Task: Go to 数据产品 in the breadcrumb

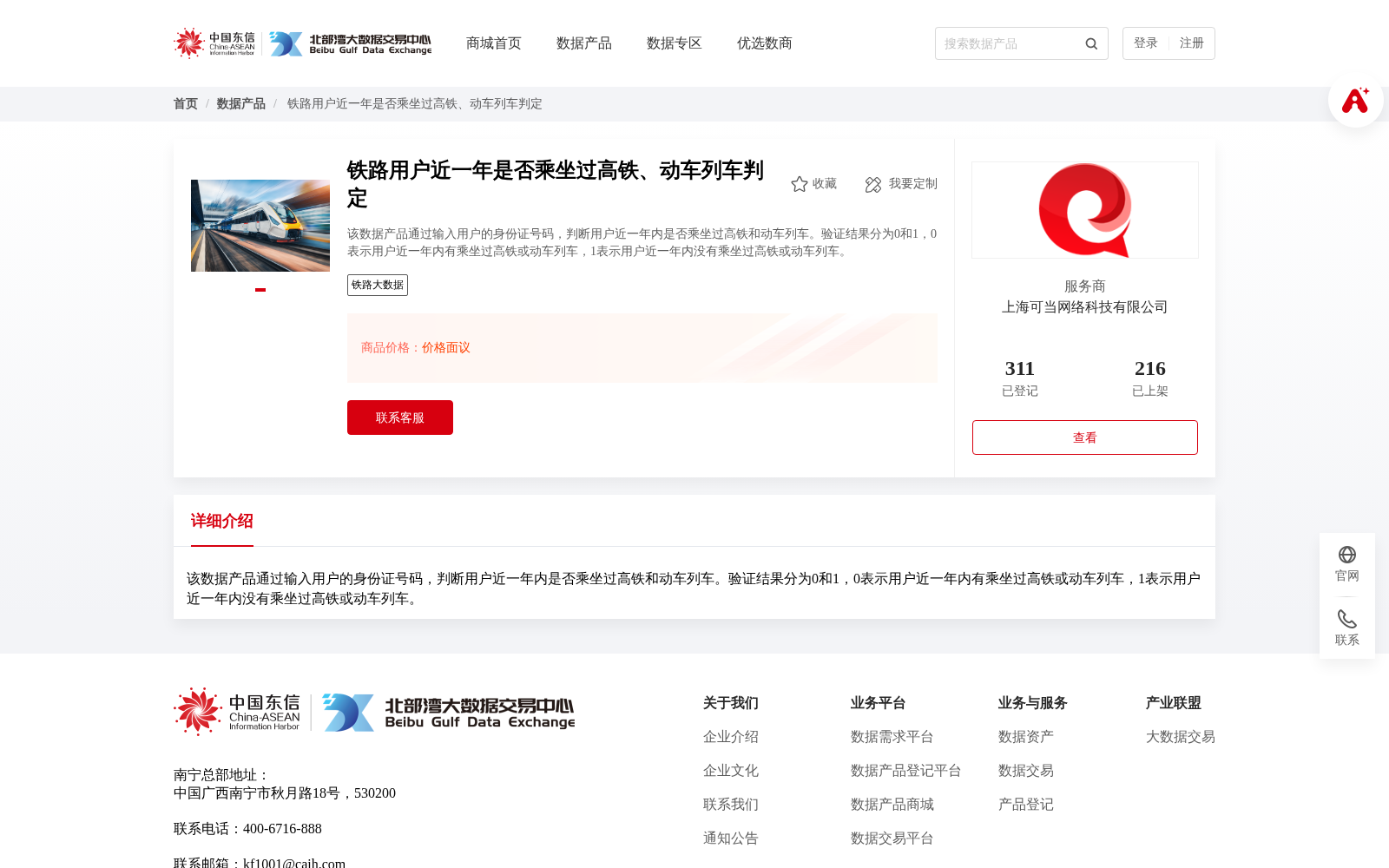Action: [x=241, y=103]
